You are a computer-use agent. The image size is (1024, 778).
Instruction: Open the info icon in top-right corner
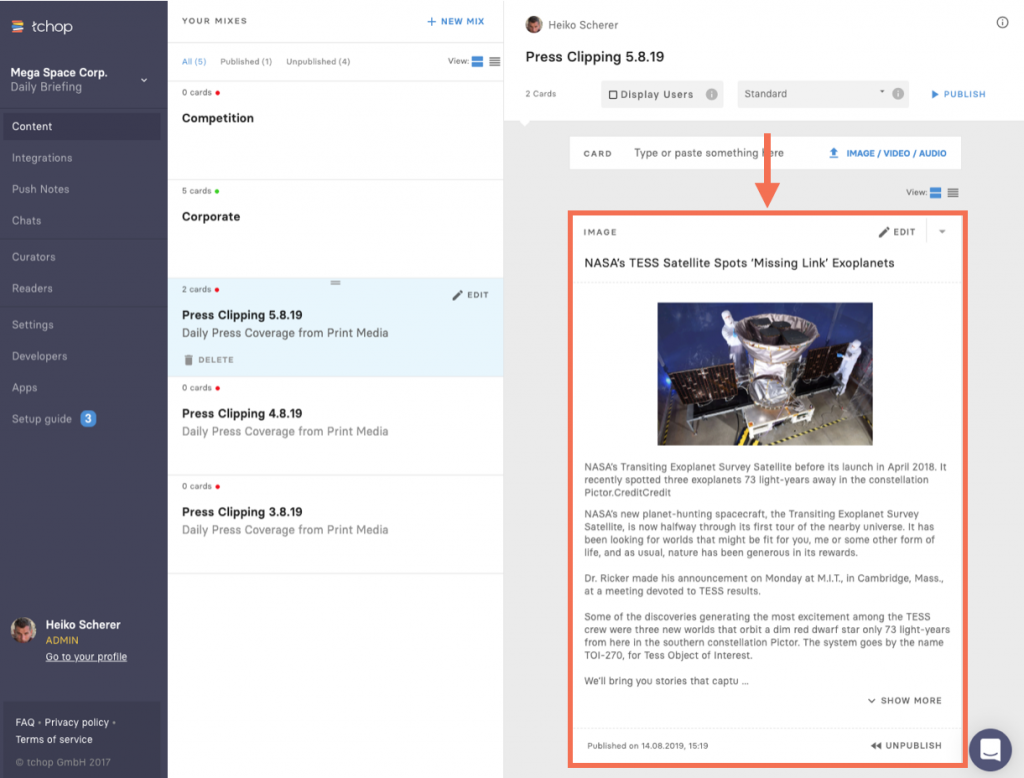tap(1002, 23)
